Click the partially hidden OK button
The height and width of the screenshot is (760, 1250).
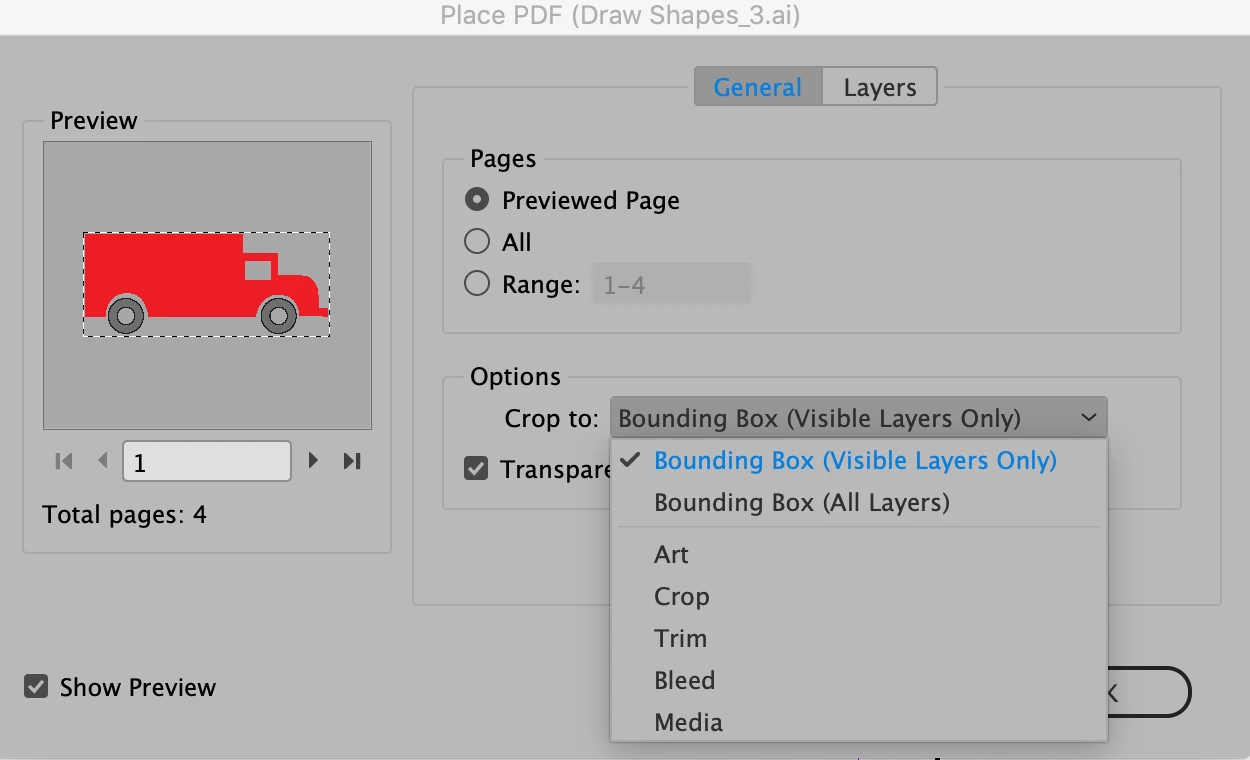[x=1148, y=692]
